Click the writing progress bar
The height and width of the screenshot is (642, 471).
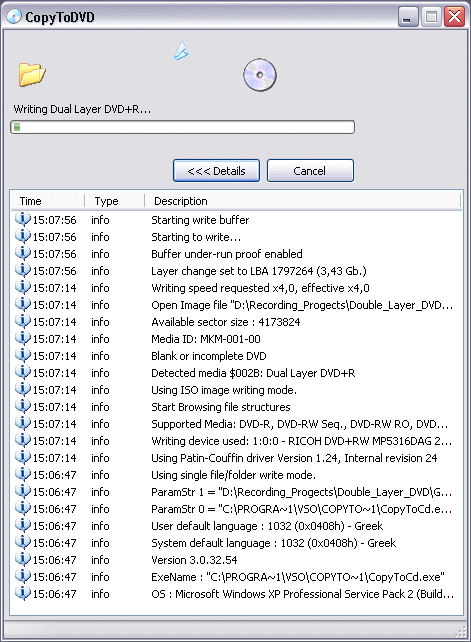pos(182,127)
